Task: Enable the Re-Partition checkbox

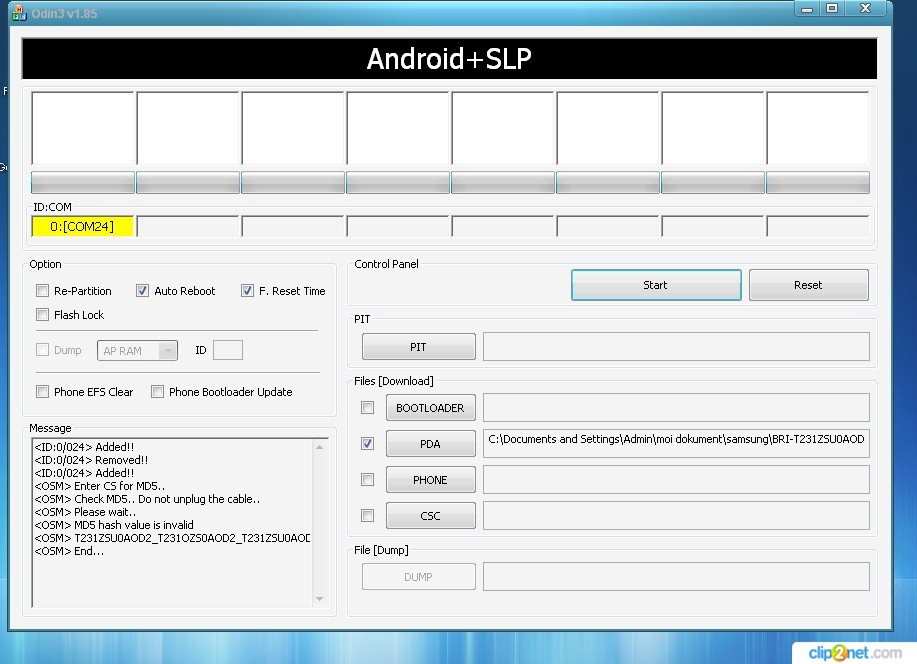Action: [42, 291]
